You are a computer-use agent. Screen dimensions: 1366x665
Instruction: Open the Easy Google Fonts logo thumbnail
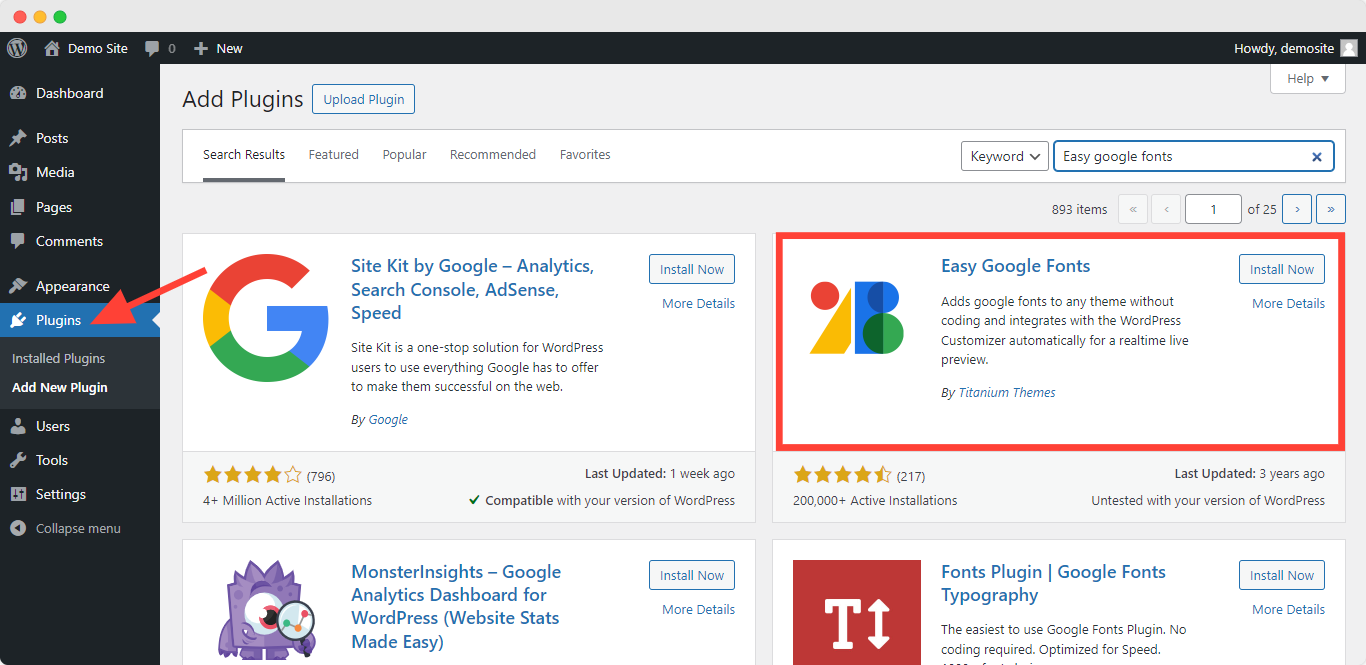(857, 318)
